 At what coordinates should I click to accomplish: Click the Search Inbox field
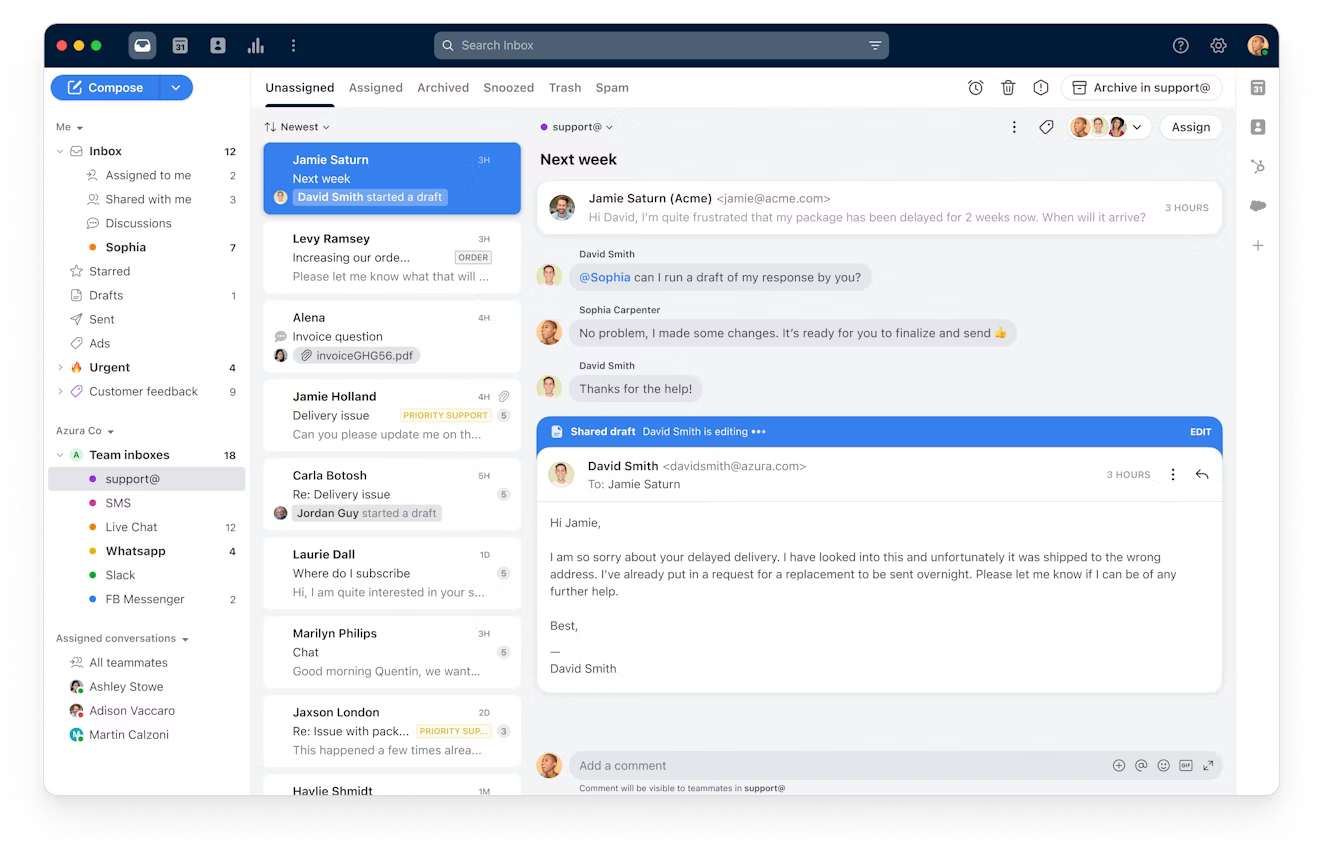[x=661, y=45]
